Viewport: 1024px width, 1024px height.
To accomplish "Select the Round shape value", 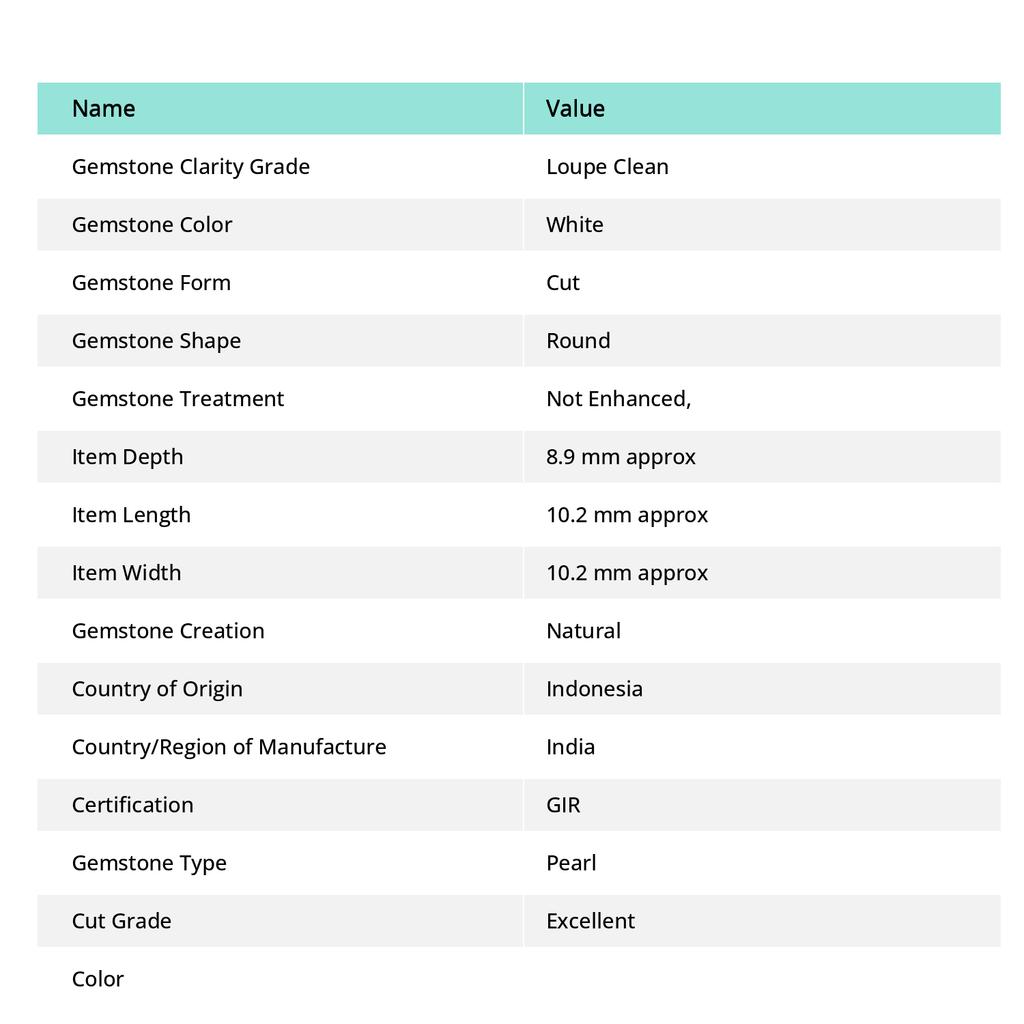I will click(x=578, y=340).
